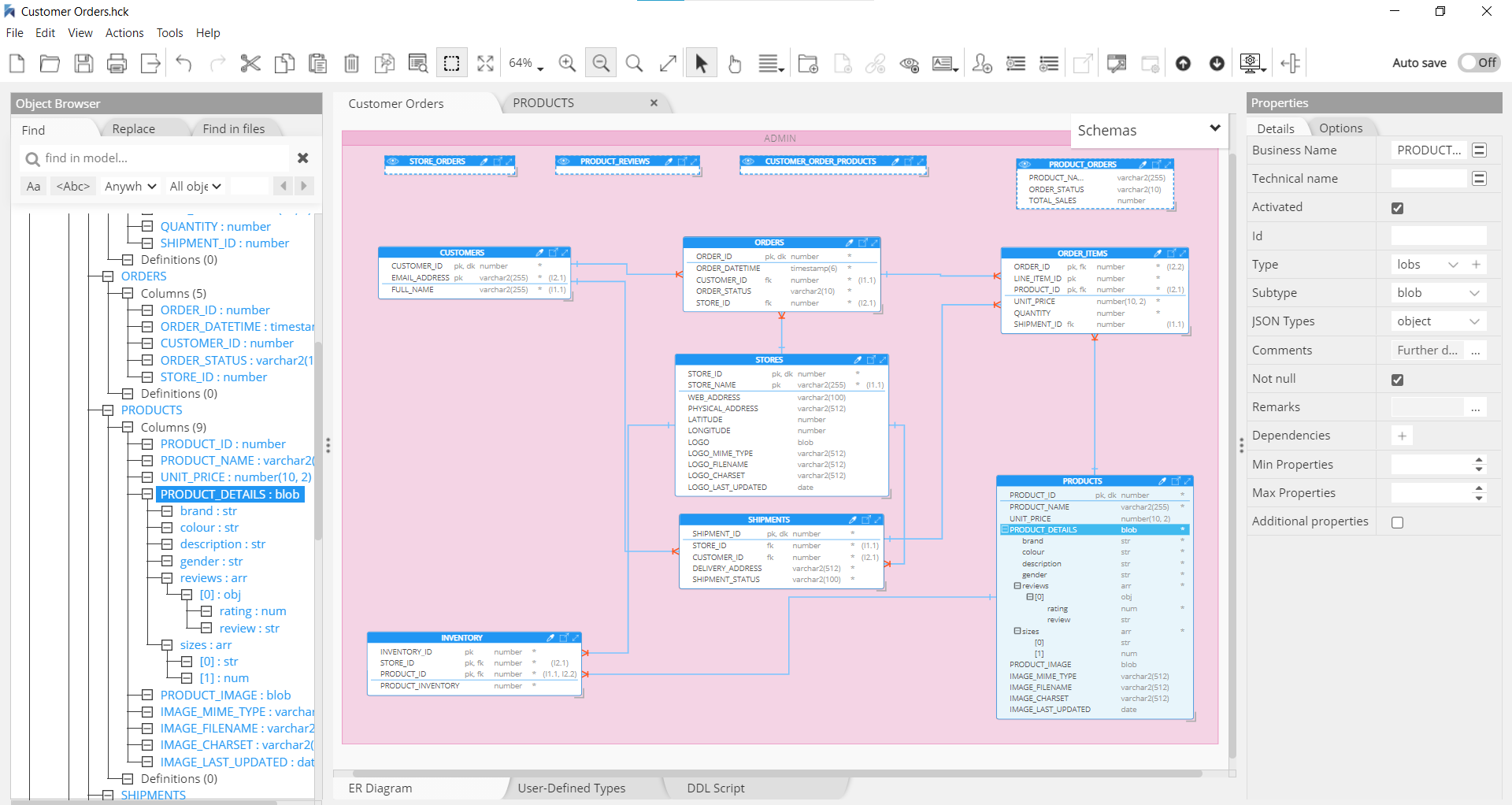Open the 64% zoom level dropdown
1512x805 pixels.
526,63
